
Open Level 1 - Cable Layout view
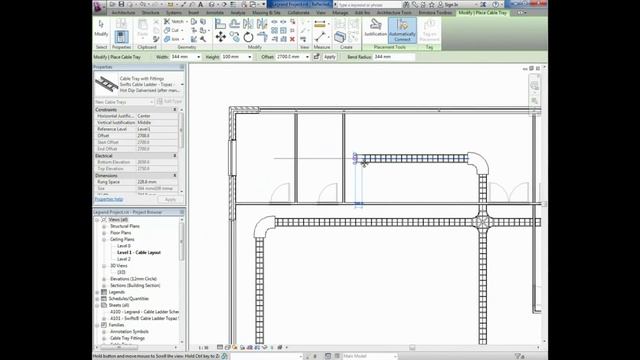(x=139, y=253)
